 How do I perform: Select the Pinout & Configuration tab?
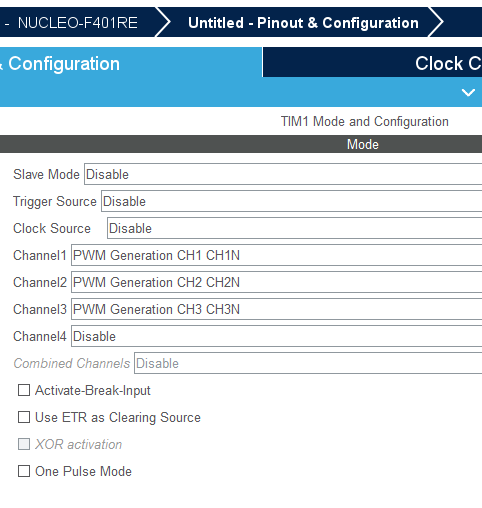tap(131, 62)
